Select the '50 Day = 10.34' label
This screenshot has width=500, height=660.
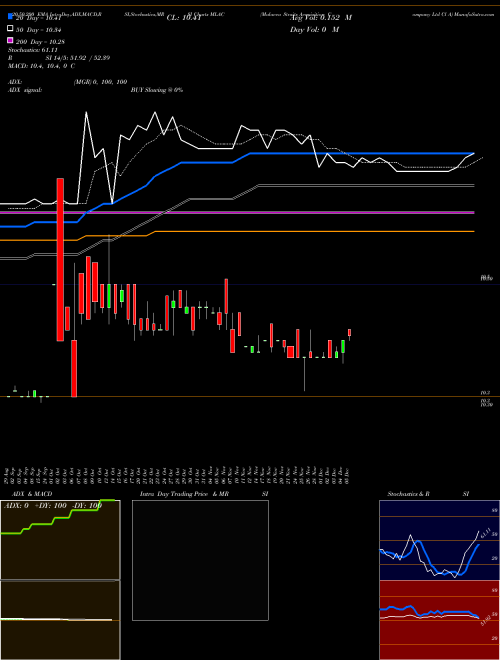[x=38, y=30]
